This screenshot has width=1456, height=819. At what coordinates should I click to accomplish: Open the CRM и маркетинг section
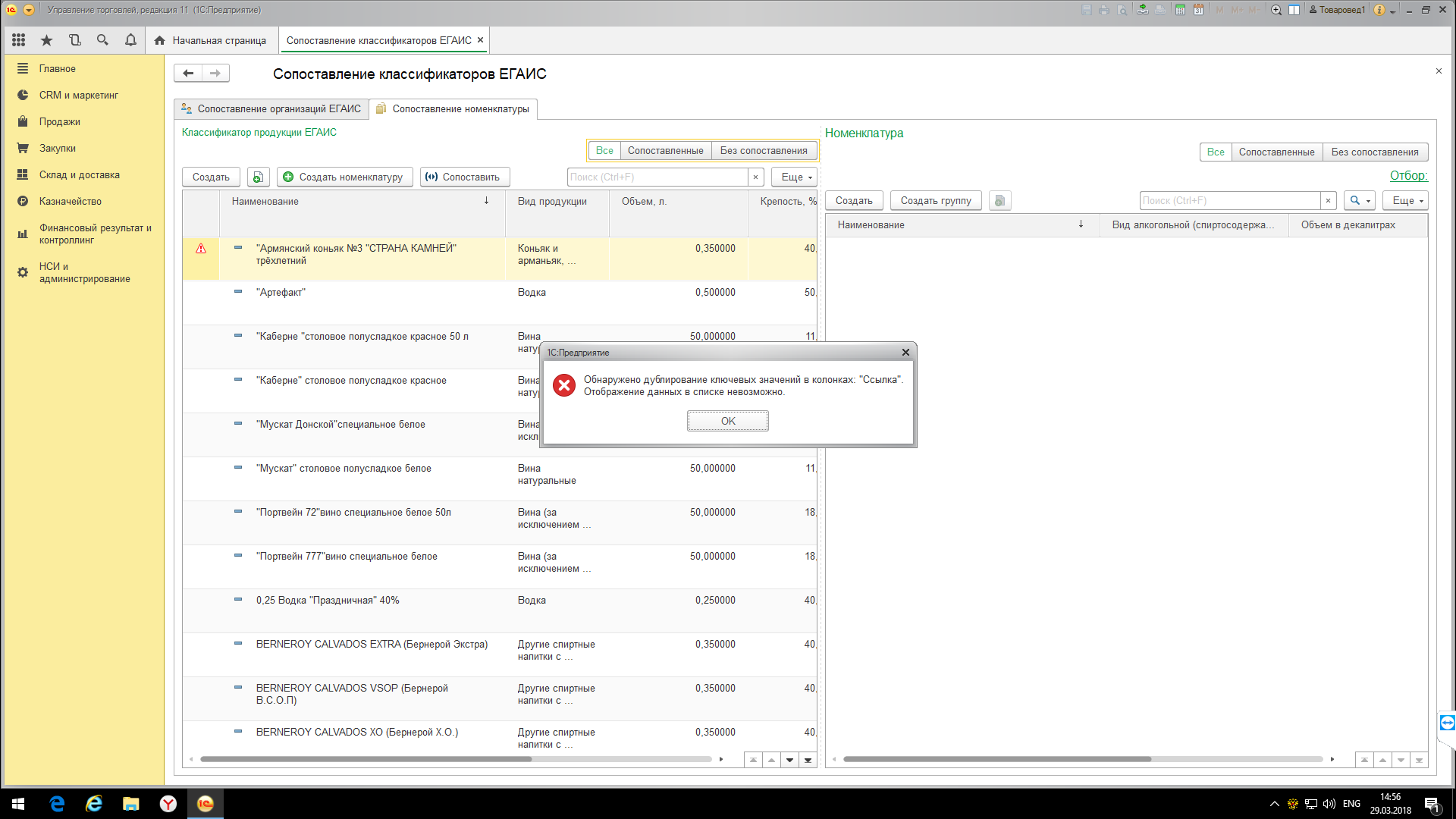click(79, 96)
